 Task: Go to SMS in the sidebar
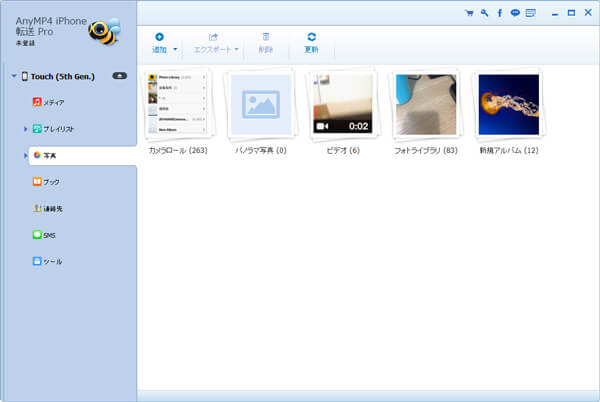point(47,235)
